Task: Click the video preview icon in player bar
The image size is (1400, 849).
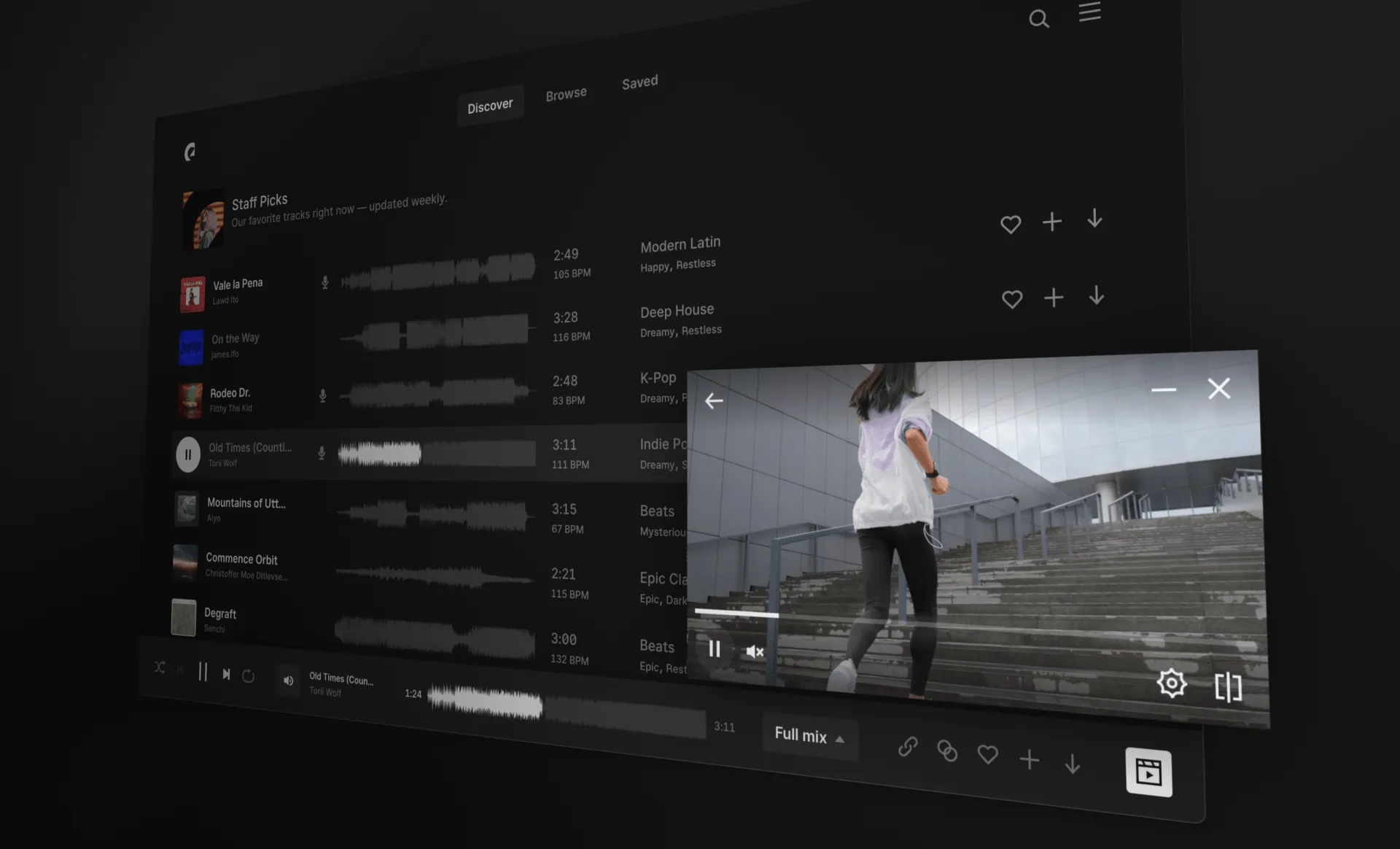Action: pos(1148,772)
